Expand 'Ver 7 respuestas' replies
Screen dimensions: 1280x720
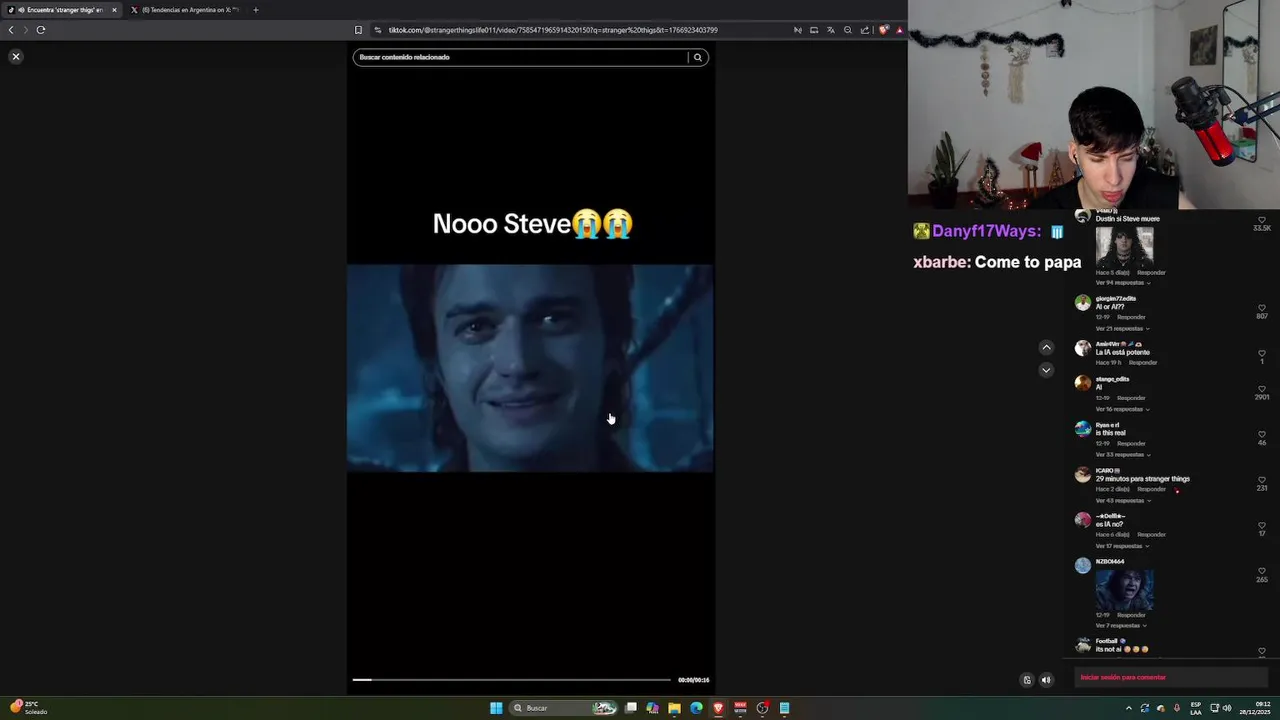1121,626
